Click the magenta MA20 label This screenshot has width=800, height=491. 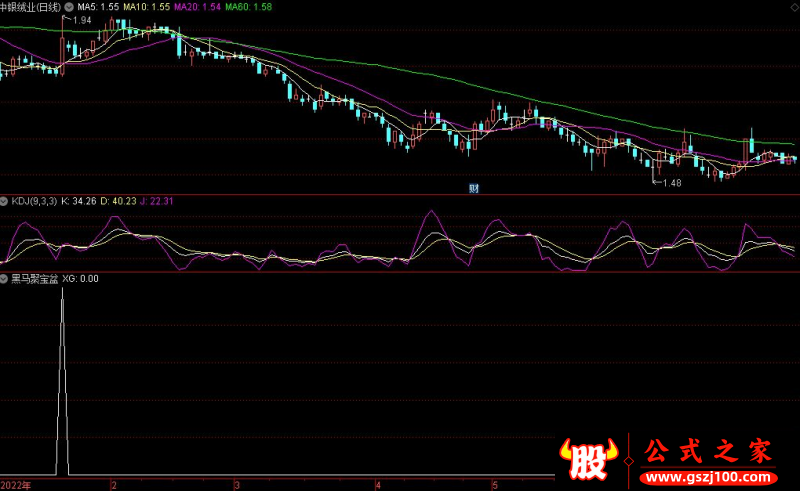195,6
